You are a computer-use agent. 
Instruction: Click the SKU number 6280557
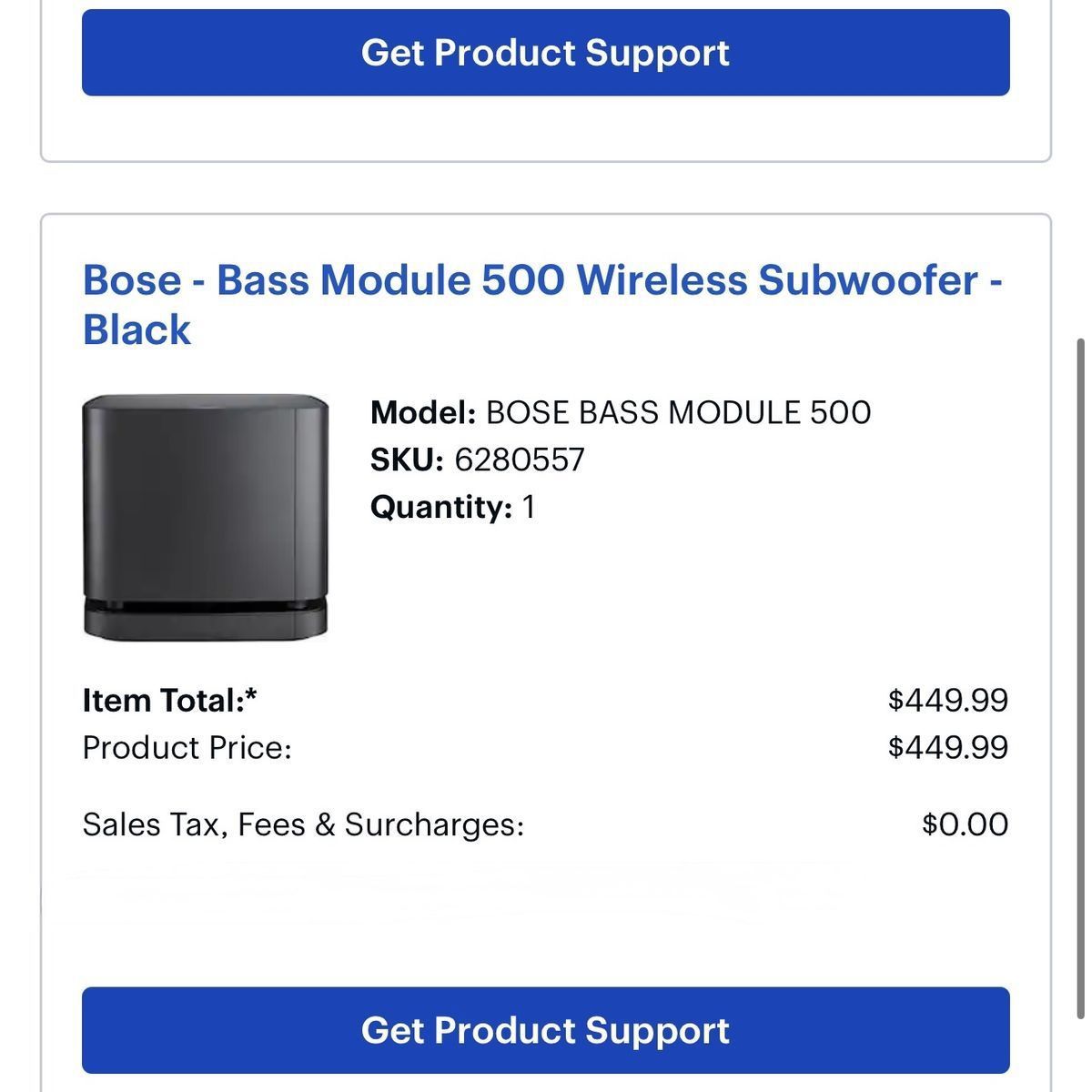519,460
